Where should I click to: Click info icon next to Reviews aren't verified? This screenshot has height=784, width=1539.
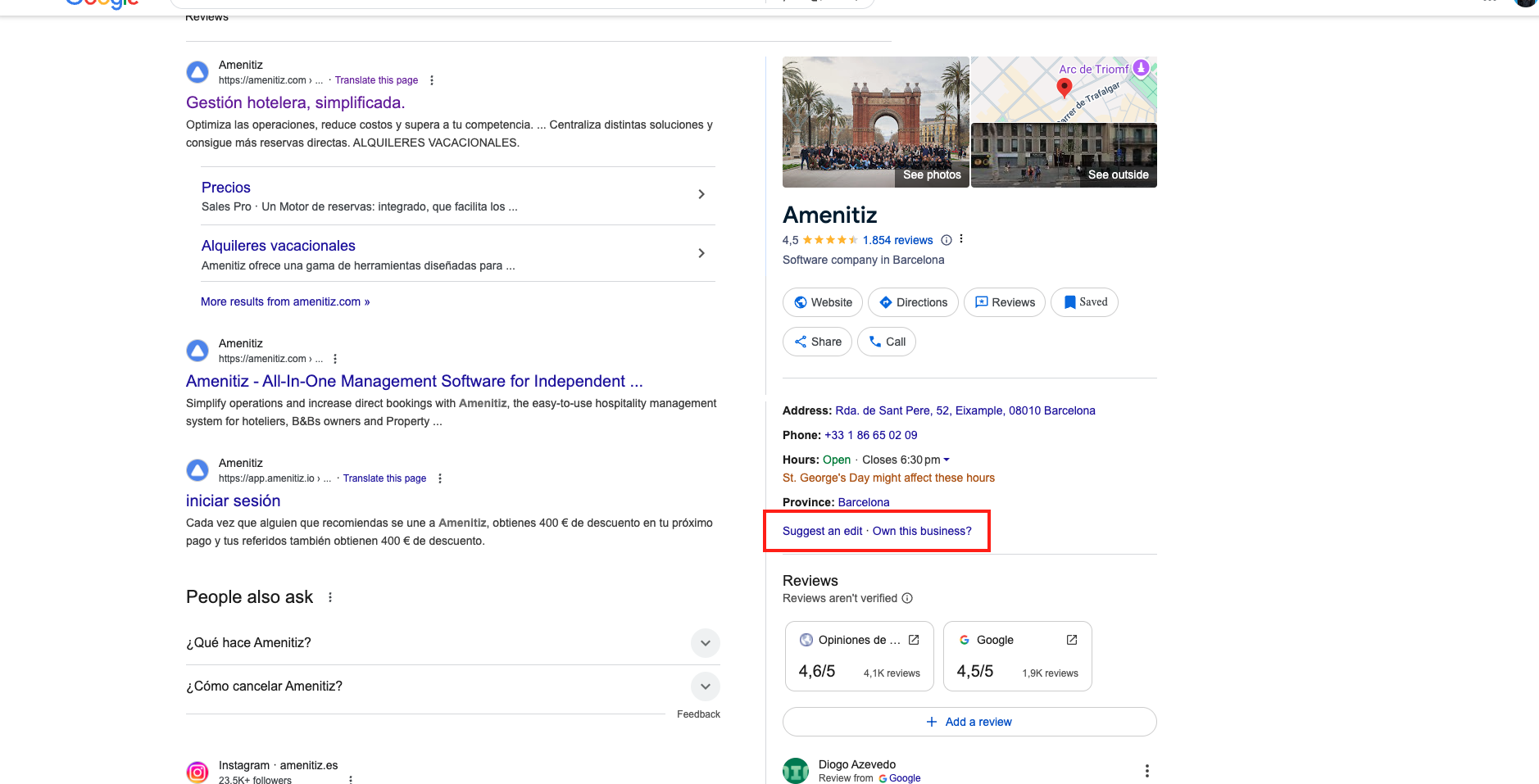pyautogui.click(x=907, y=598)
